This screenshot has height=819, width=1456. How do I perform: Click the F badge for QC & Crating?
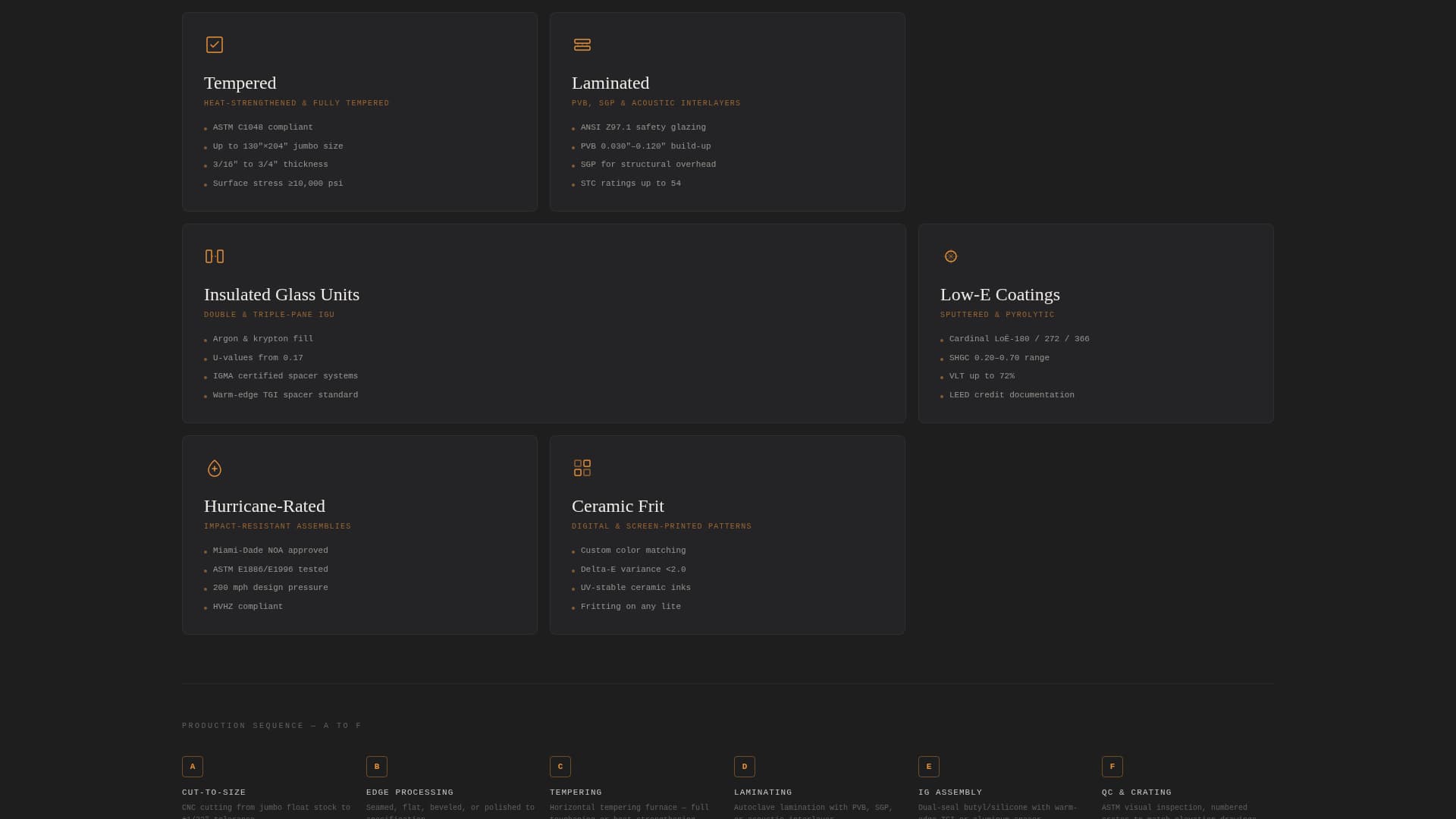pos(1112,767)
